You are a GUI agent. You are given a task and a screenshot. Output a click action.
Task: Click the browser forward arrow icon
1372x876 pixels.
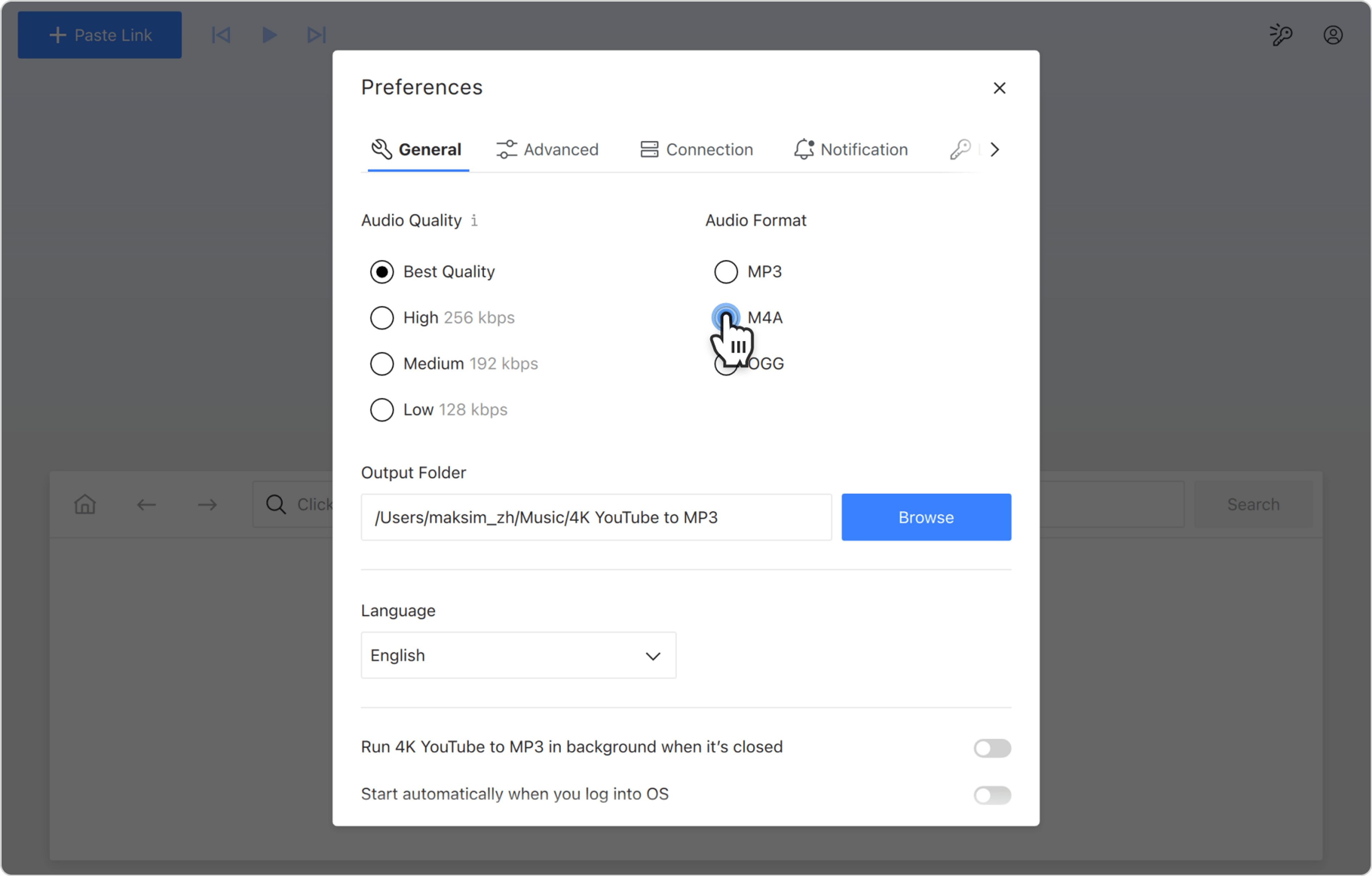(x=207, y=504)
